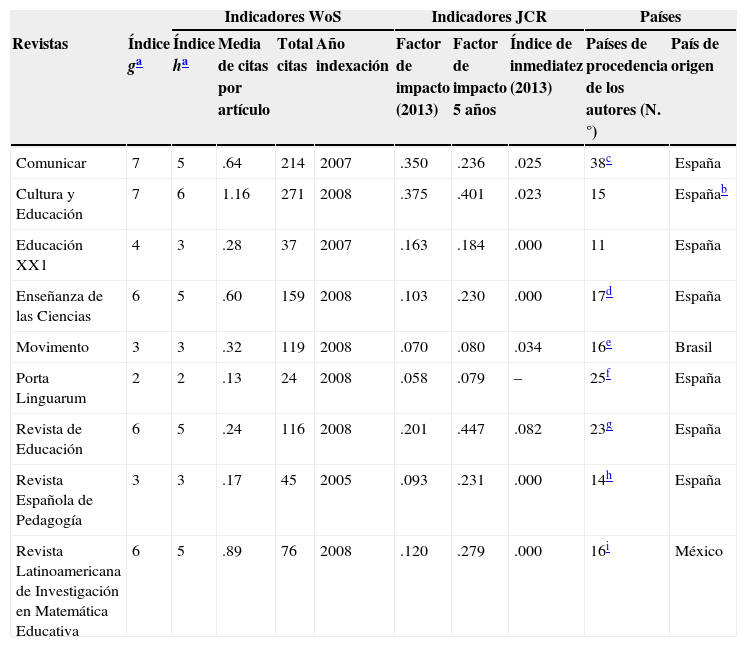Click footnote e in the Movimento row
The height and width of the screenshot is (647, 747).
point(609,344)
